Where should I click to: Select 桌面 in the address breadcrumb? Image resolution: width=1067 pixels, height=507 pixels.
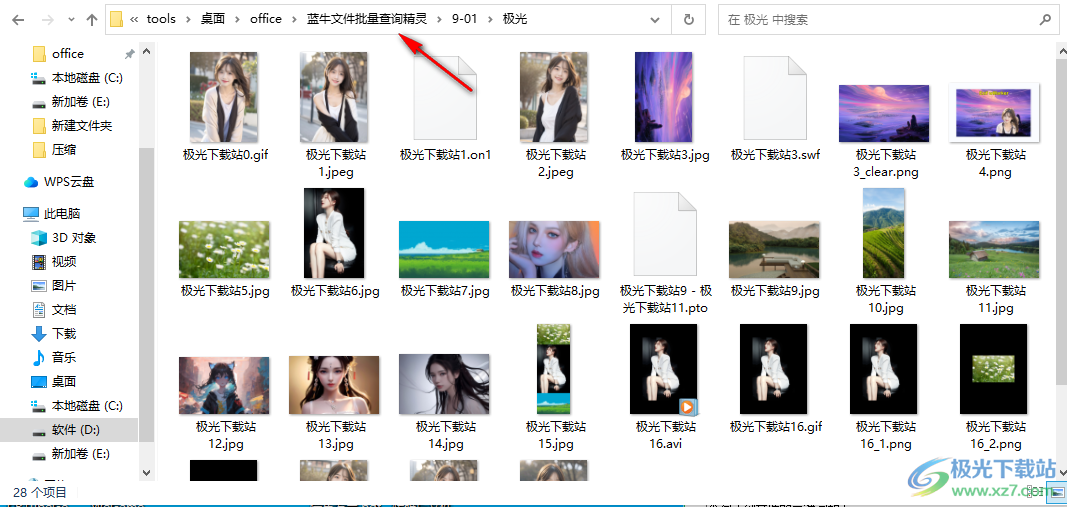click(x=212, y=19)
